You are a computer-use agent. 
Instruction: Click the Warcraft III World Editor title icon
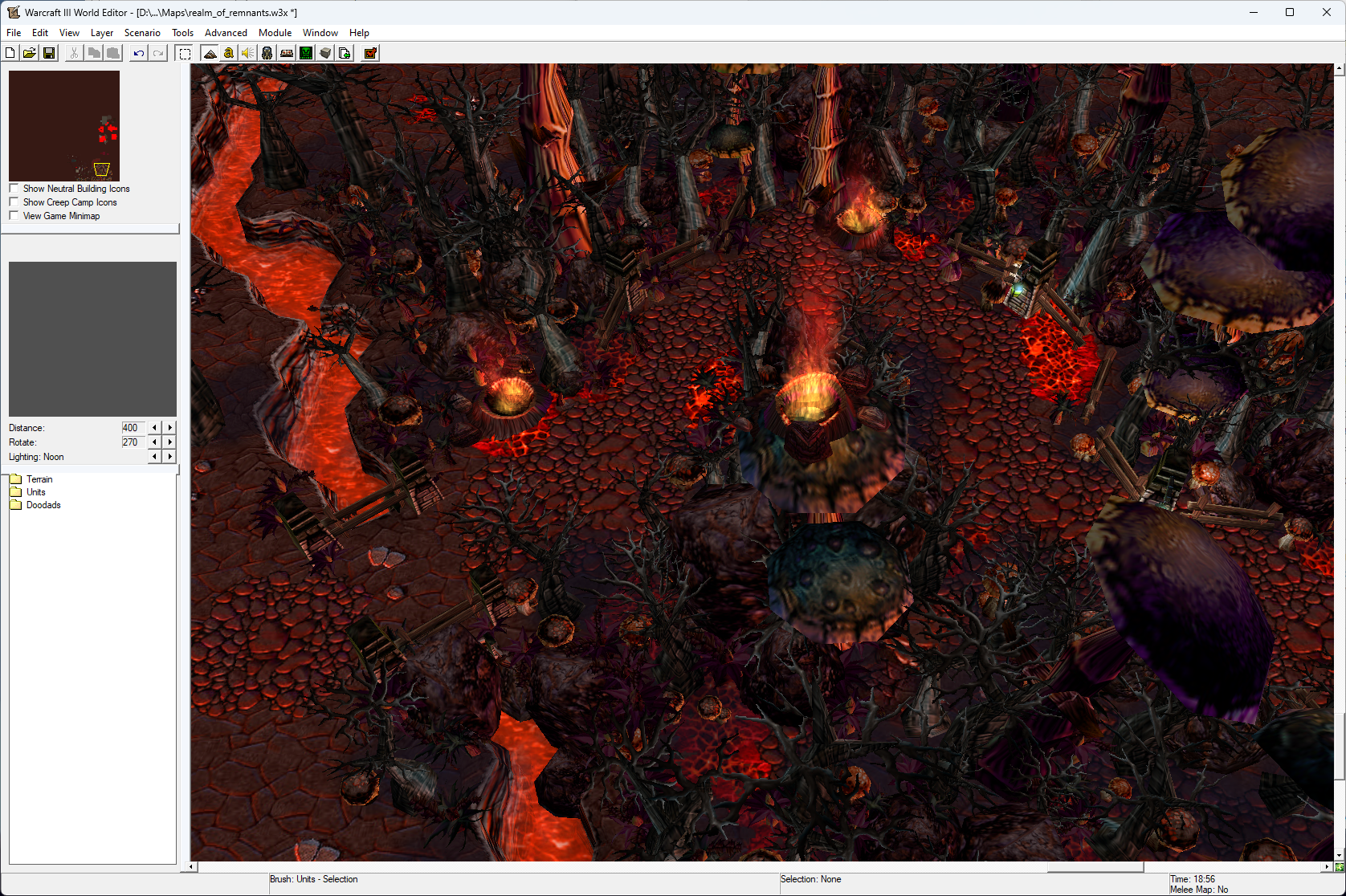point(13,12)
